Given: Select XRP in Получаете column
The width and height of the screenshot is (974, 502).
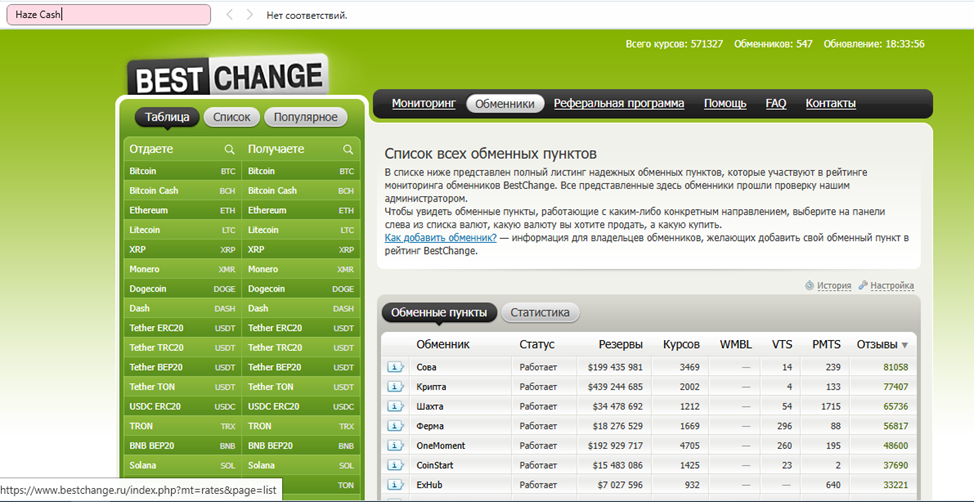Looking at the screenshot, I should (301, 249).
